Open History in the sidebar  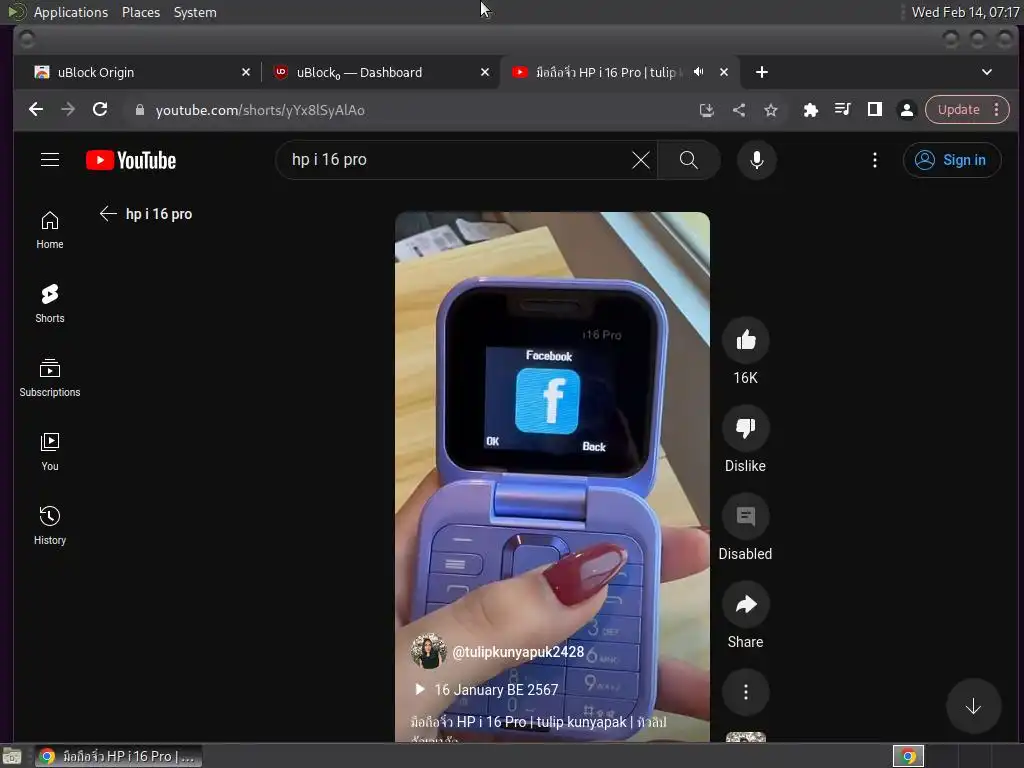(50, 526)
